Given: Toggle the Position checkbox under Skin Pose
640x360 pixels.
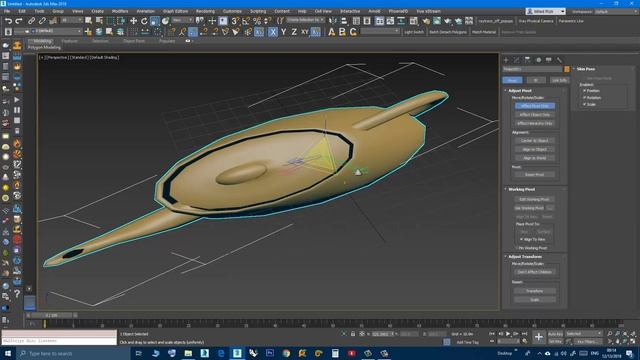Looking at the screenshot, I should click(x=584, y=91).
